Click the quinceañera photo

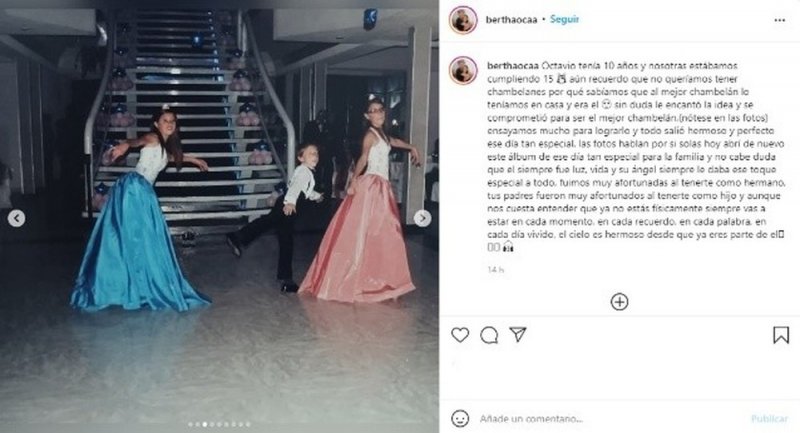pyautogui.click(x=219, y=216)
